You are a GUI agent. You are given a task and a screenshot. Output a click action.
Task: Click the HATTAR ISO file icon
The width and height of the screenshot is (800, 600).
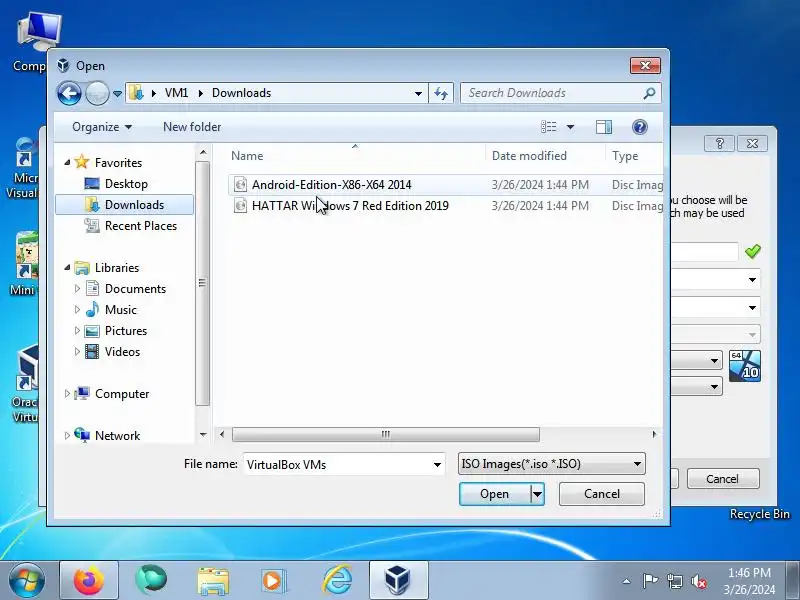pos(240,206)
